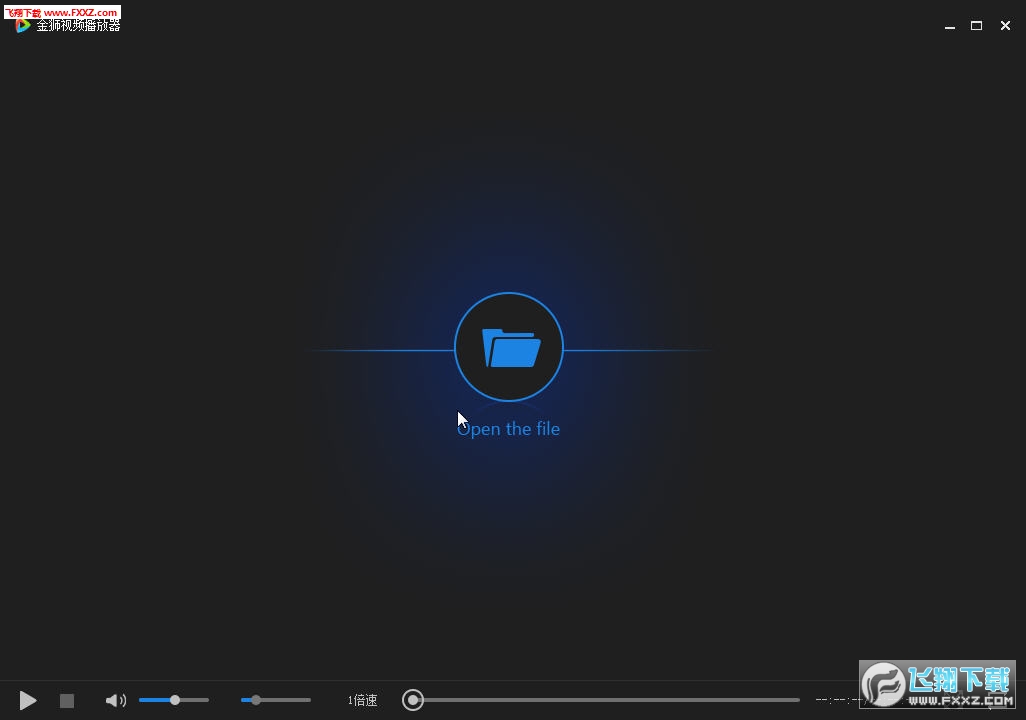Click the far right end of the volume track

tap(207, 700)
